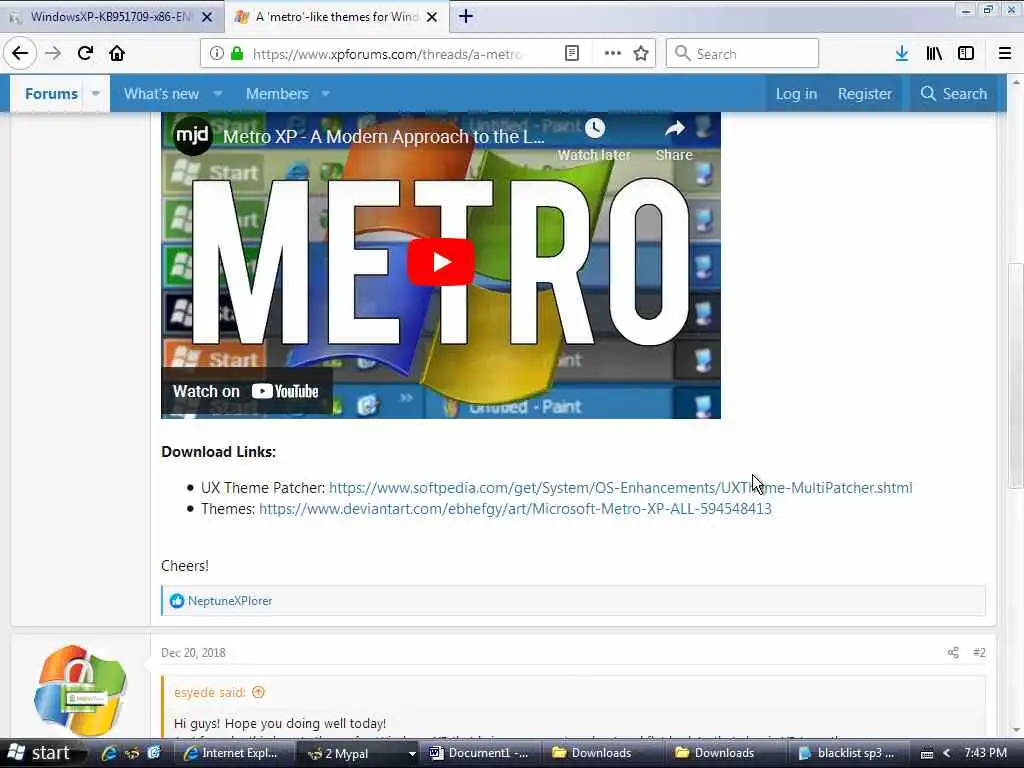Image resolution: width=1024 pixels, height=768 pixels.
Task: Click Watch on YouTube button
Action: click(x=246, y=391)
